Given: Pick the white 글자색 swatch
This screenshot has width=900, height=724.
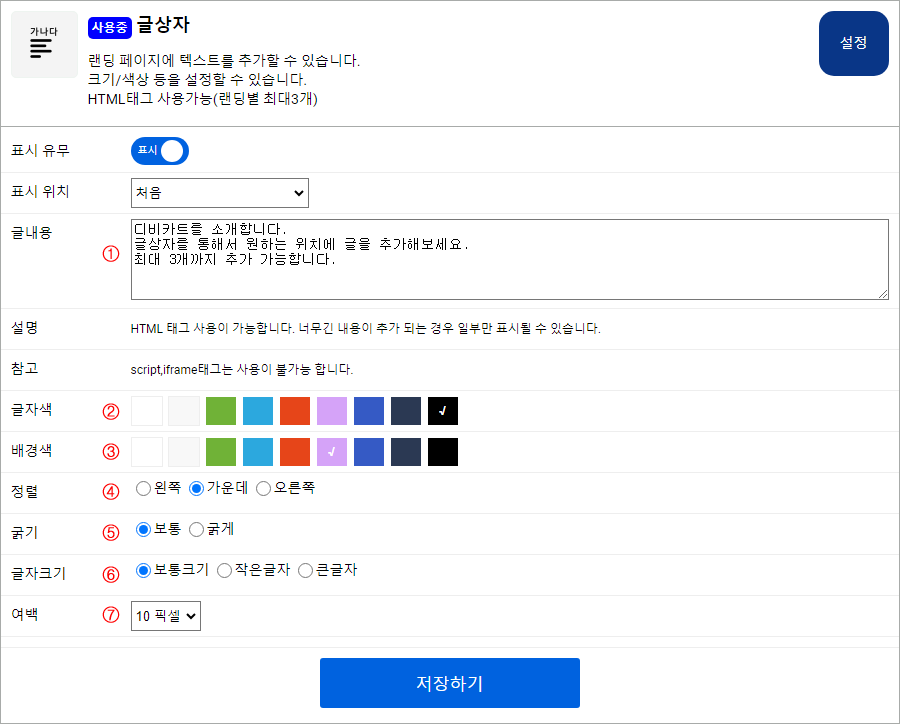Looking at the screenshot, I should [147, 410].
